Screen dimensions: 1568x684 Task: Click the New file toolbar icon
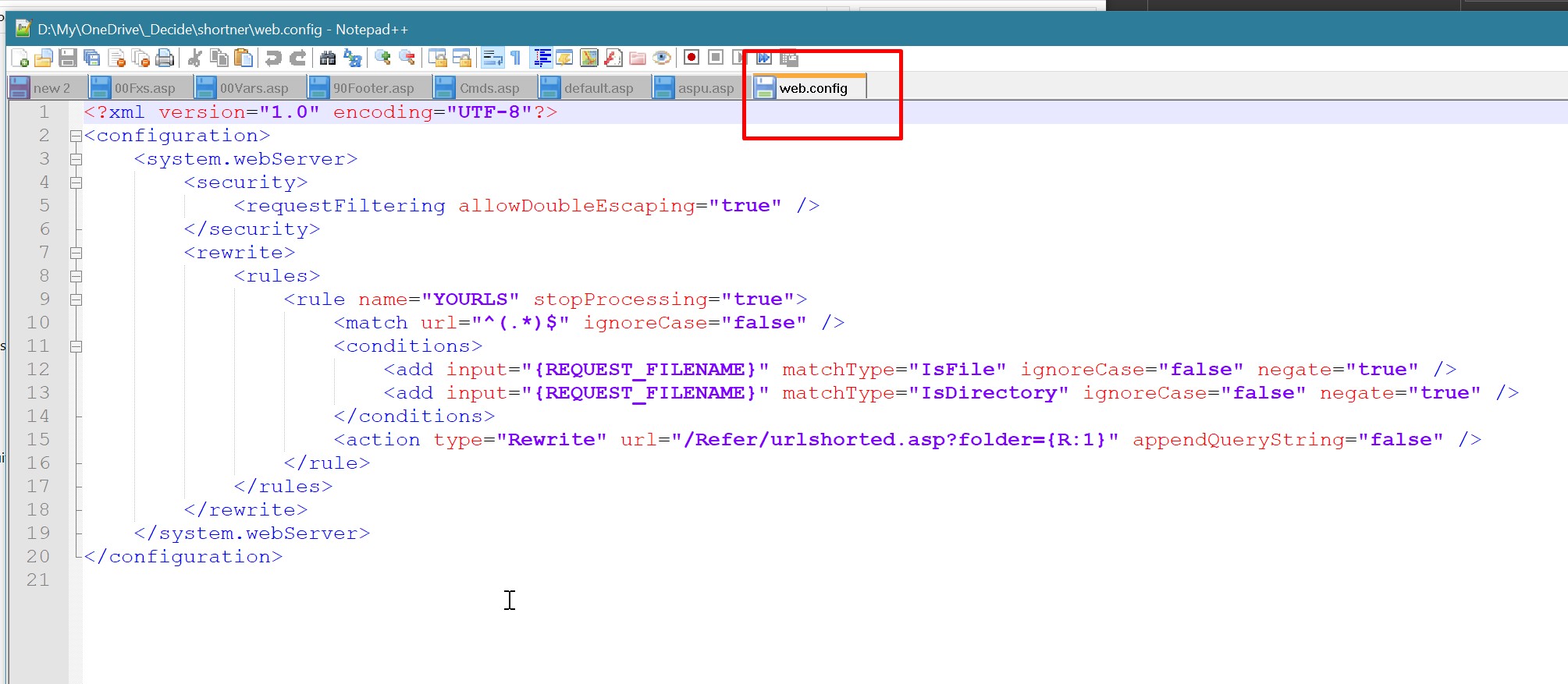[20, 58]
